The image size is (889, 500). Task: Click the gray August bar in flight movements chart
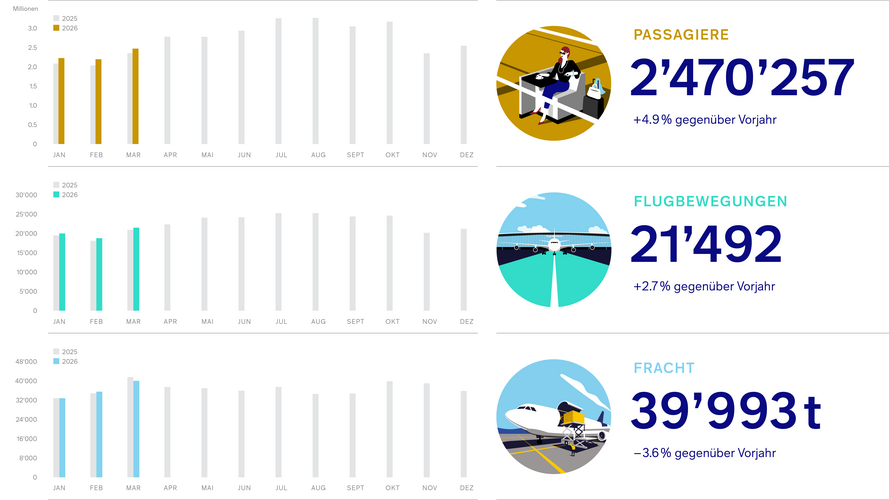tap(315, 262)
